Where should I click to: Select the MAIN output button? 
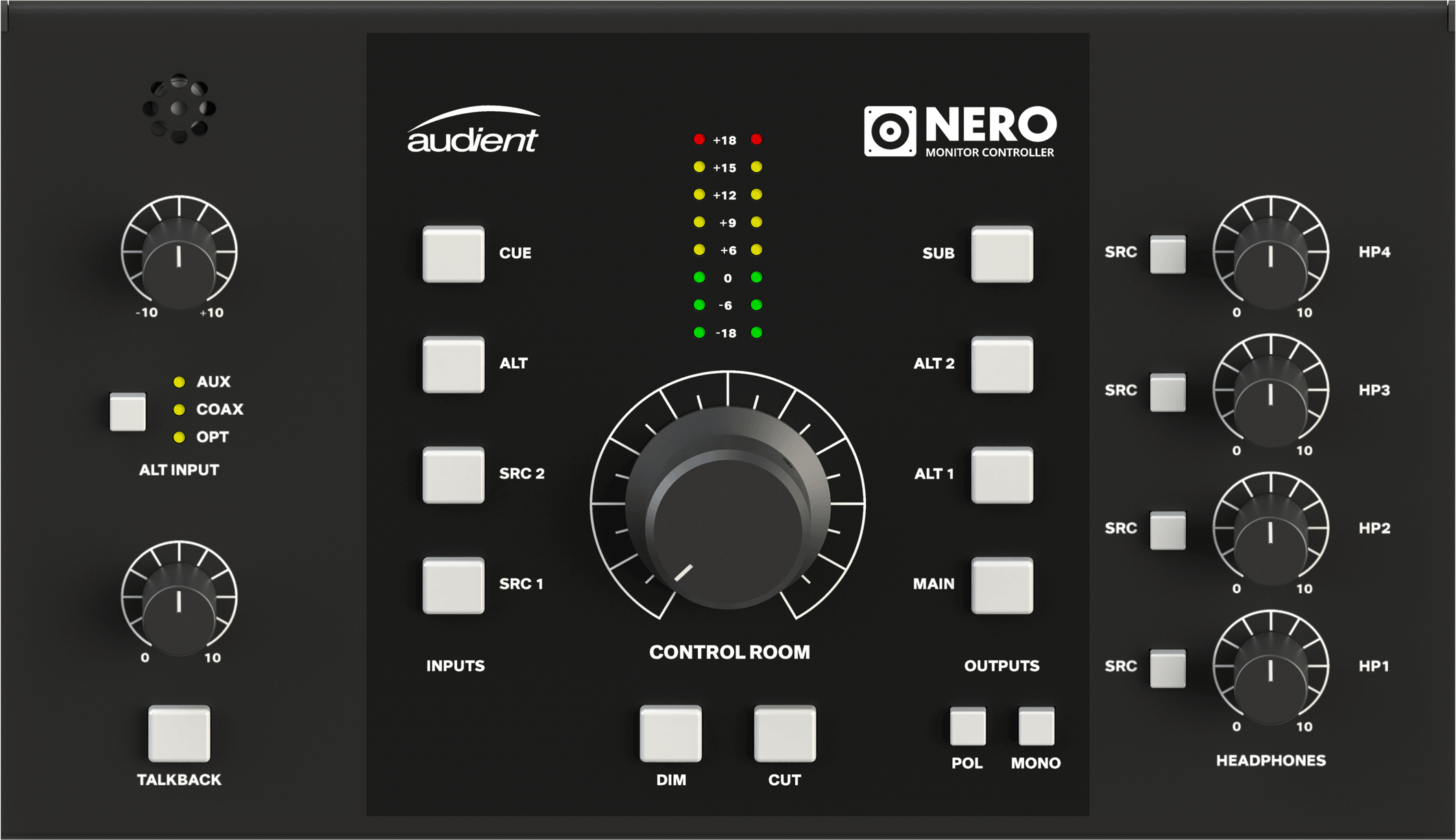click(1002, 585)
